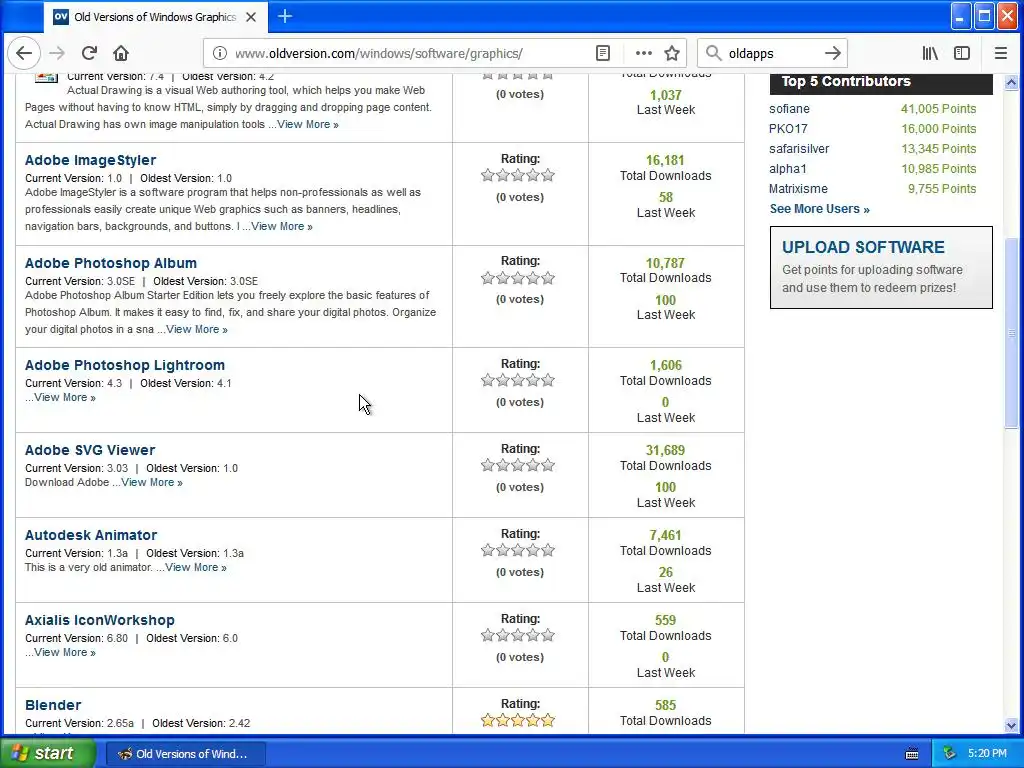Open the Windows Start menu
The image size is (1024, 768).
(48, 753)
